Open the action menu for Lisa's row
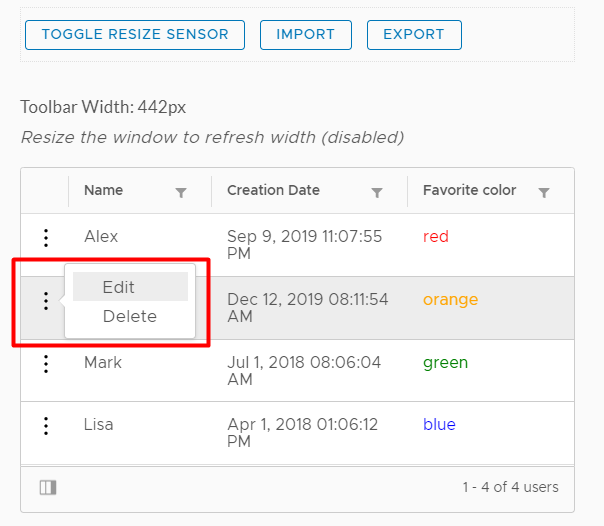Viewport: 604px width, 526px height. [45, 426]
